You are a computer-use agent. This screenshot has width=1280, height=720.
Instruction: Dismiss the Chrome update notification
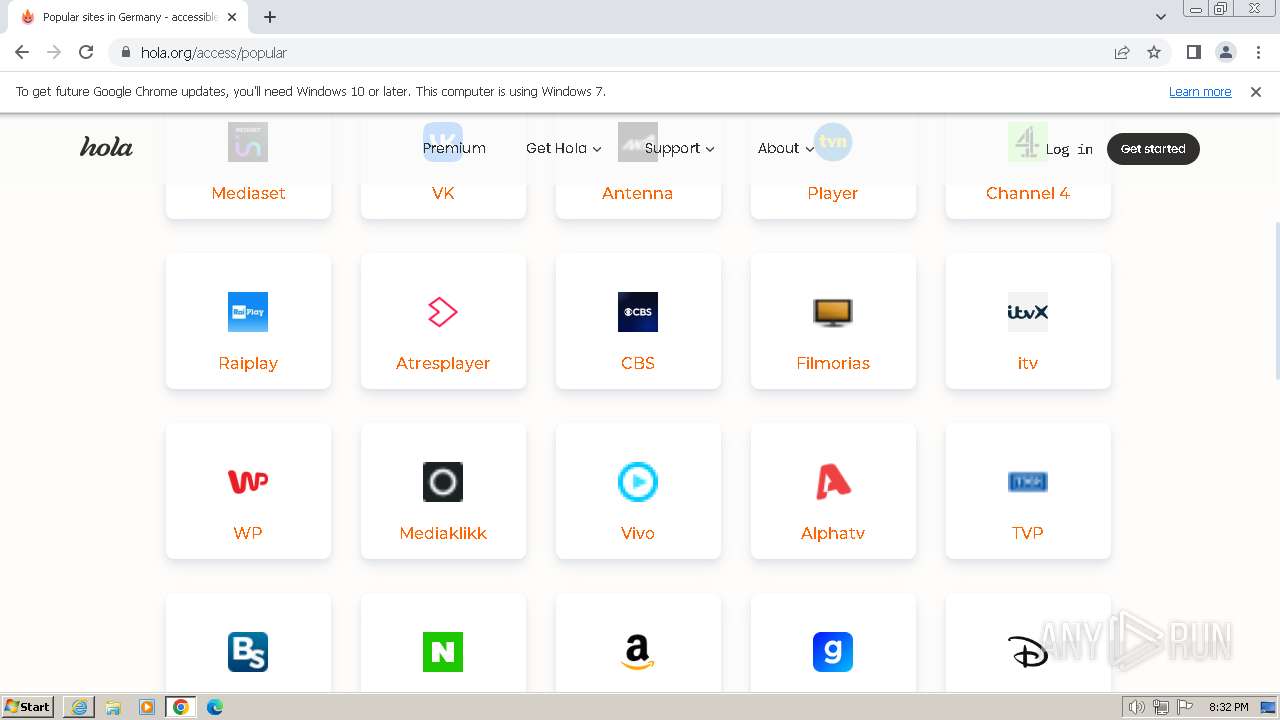(x=1256, y=91)
